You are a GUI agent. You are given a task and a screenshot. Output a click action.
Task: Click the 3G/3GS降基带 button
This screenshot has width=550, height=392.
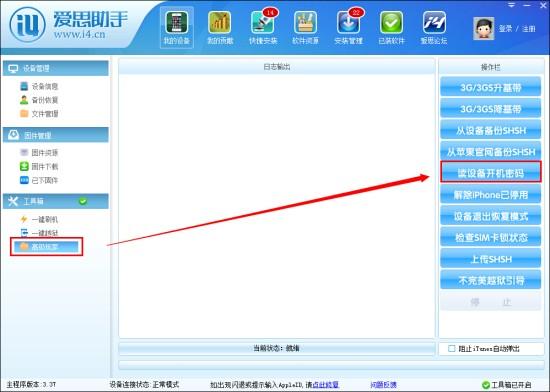pos(490,109)
